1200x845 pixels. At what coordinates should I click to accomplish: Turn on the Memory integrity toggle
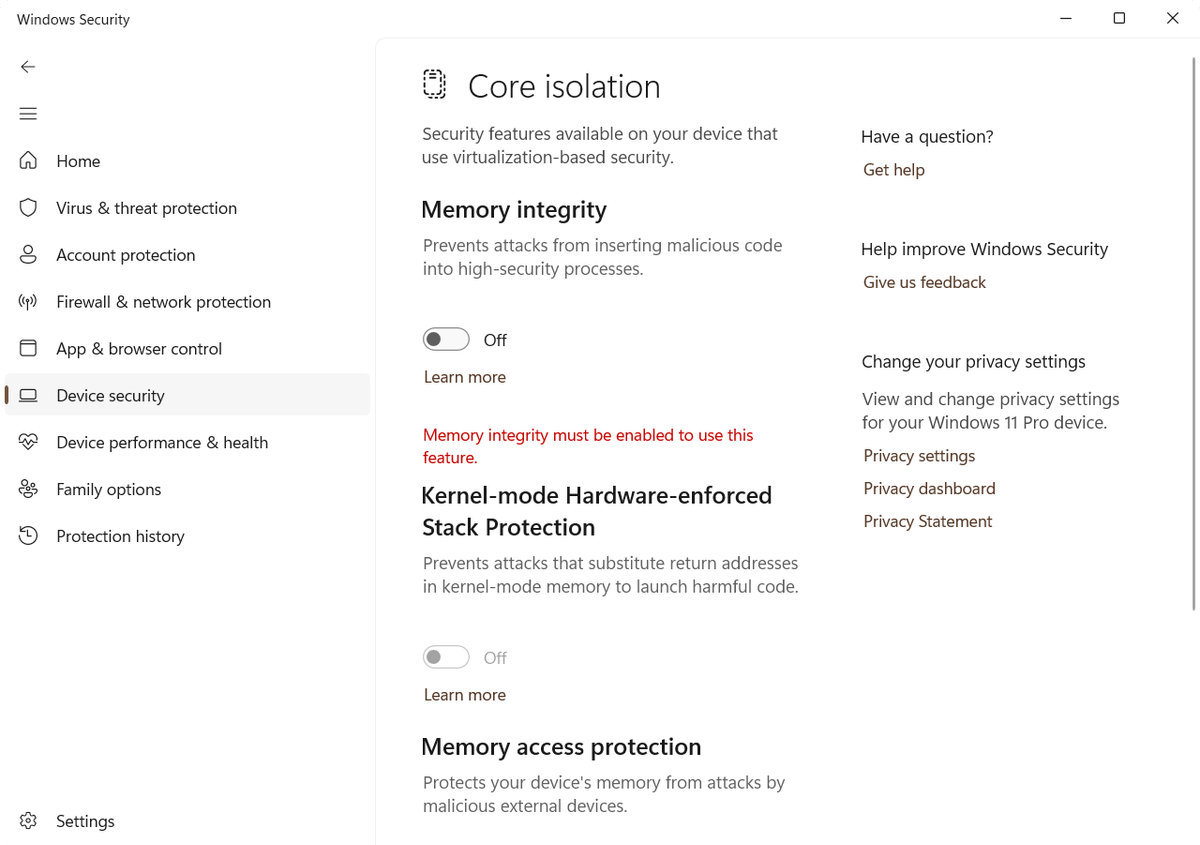[446, 340]
